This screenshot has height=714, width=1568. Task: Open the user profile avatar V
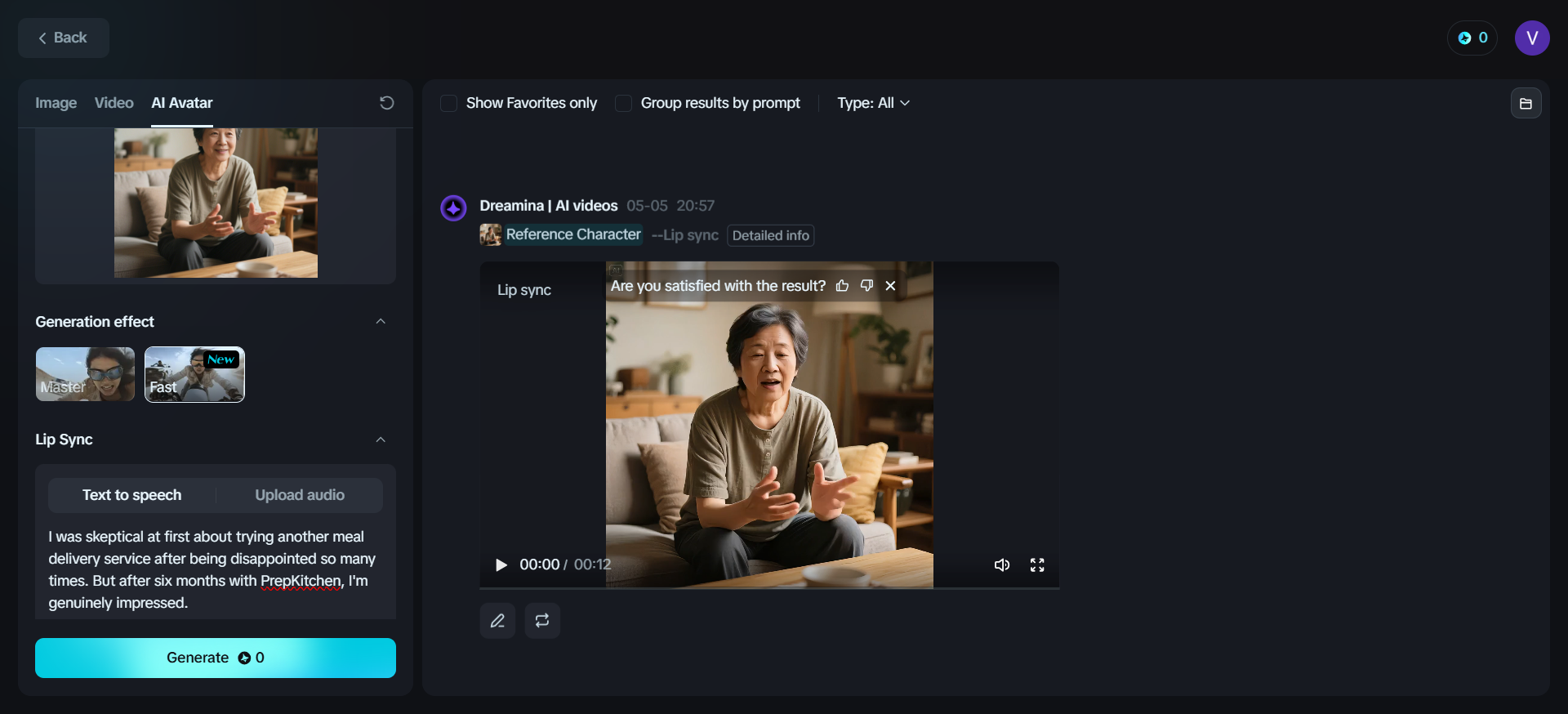[x=1532, y=38]
